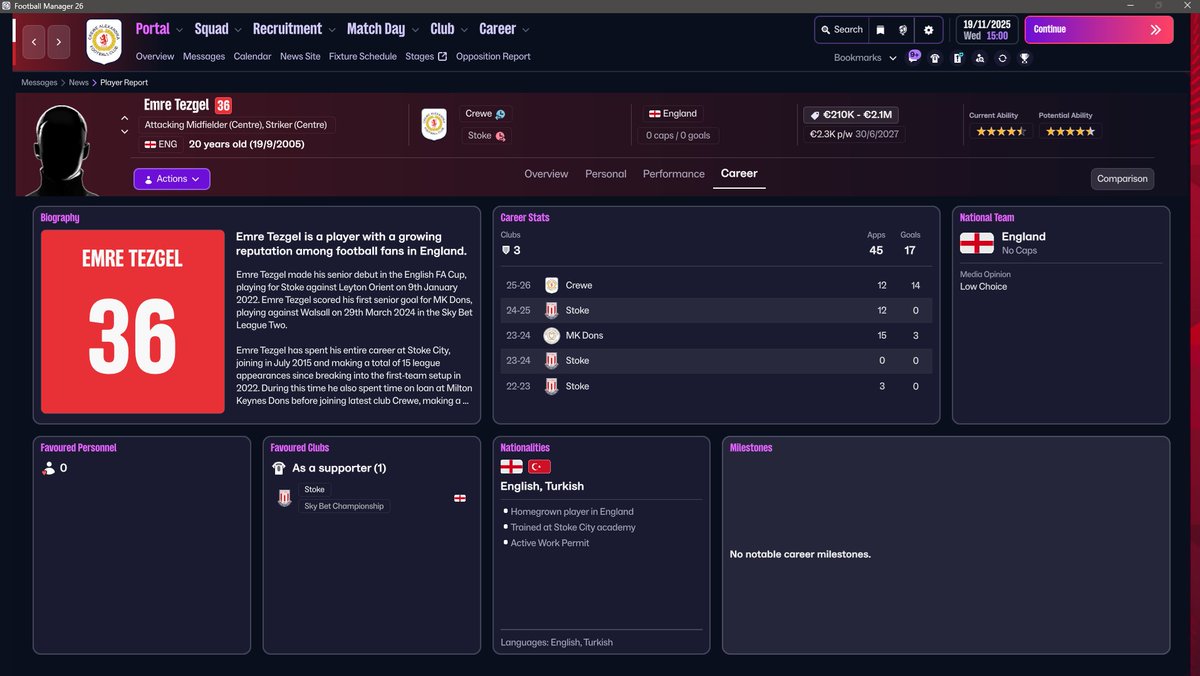
Task: Open Messages in the Portal submenu
Action: tap(204, 57)
